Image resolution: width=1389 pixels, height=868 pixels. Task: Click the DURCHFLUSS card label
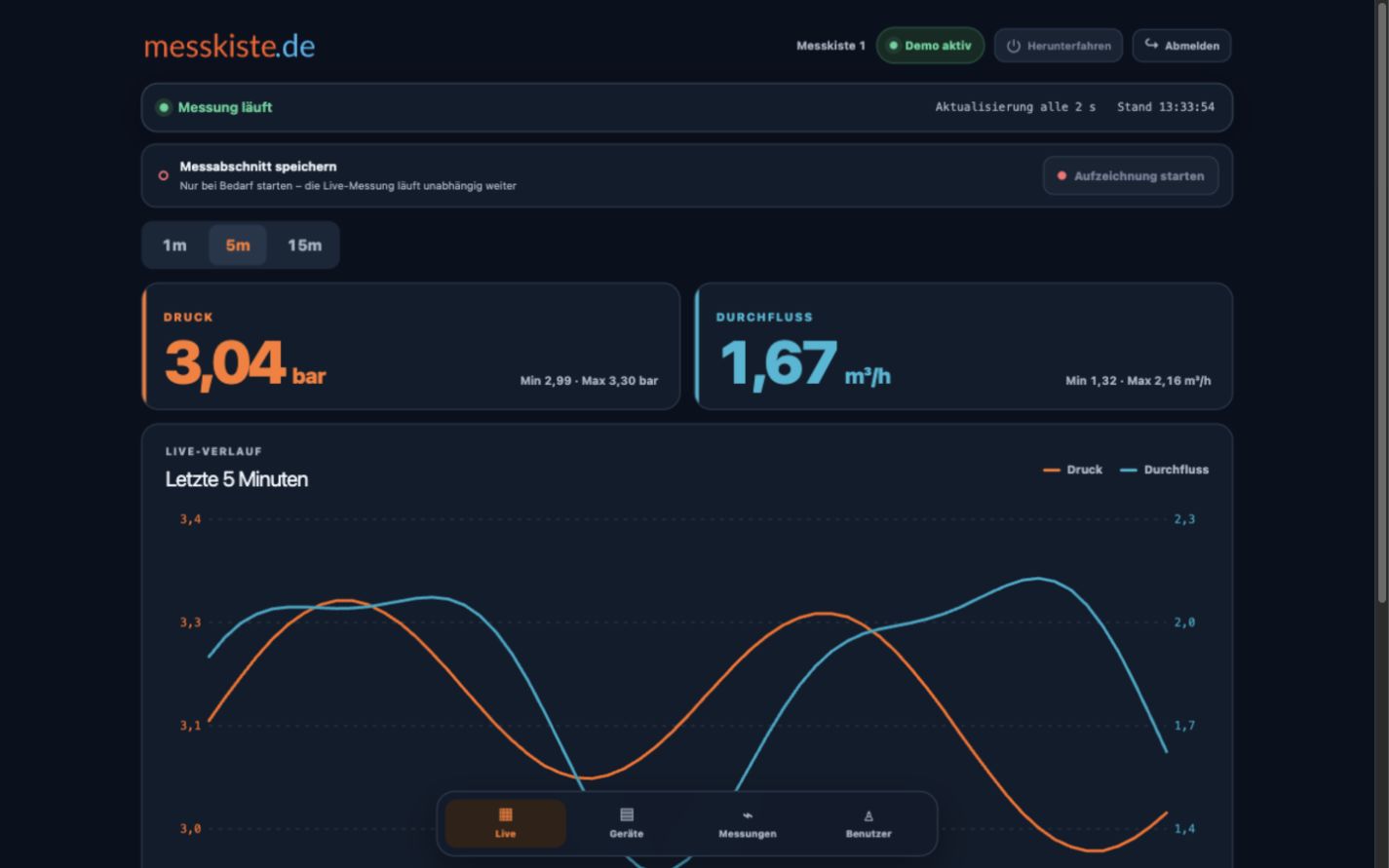coord(764,318)
